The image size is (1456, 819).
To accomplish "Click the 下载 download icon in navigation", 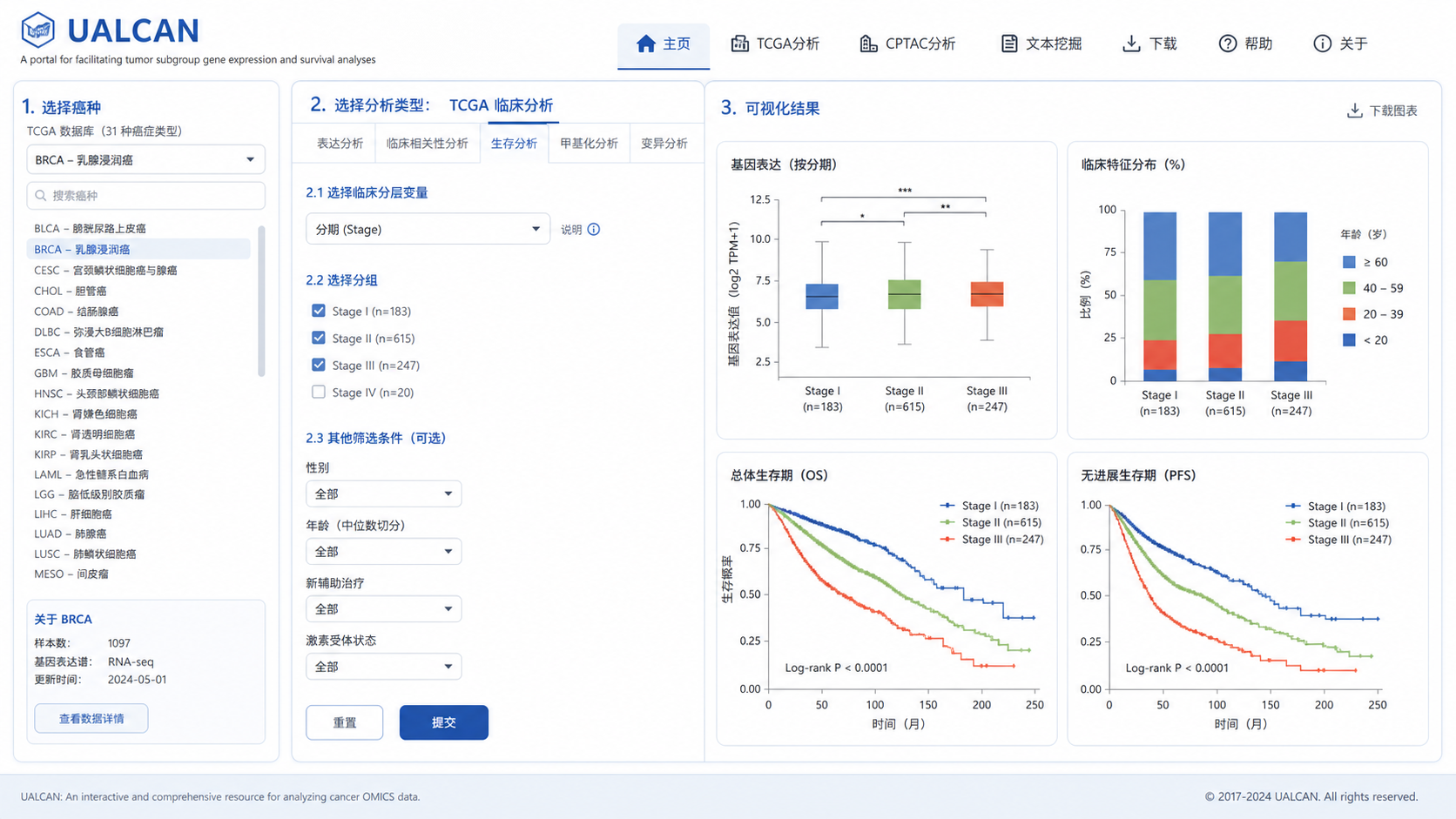I will click(1131, 44).
